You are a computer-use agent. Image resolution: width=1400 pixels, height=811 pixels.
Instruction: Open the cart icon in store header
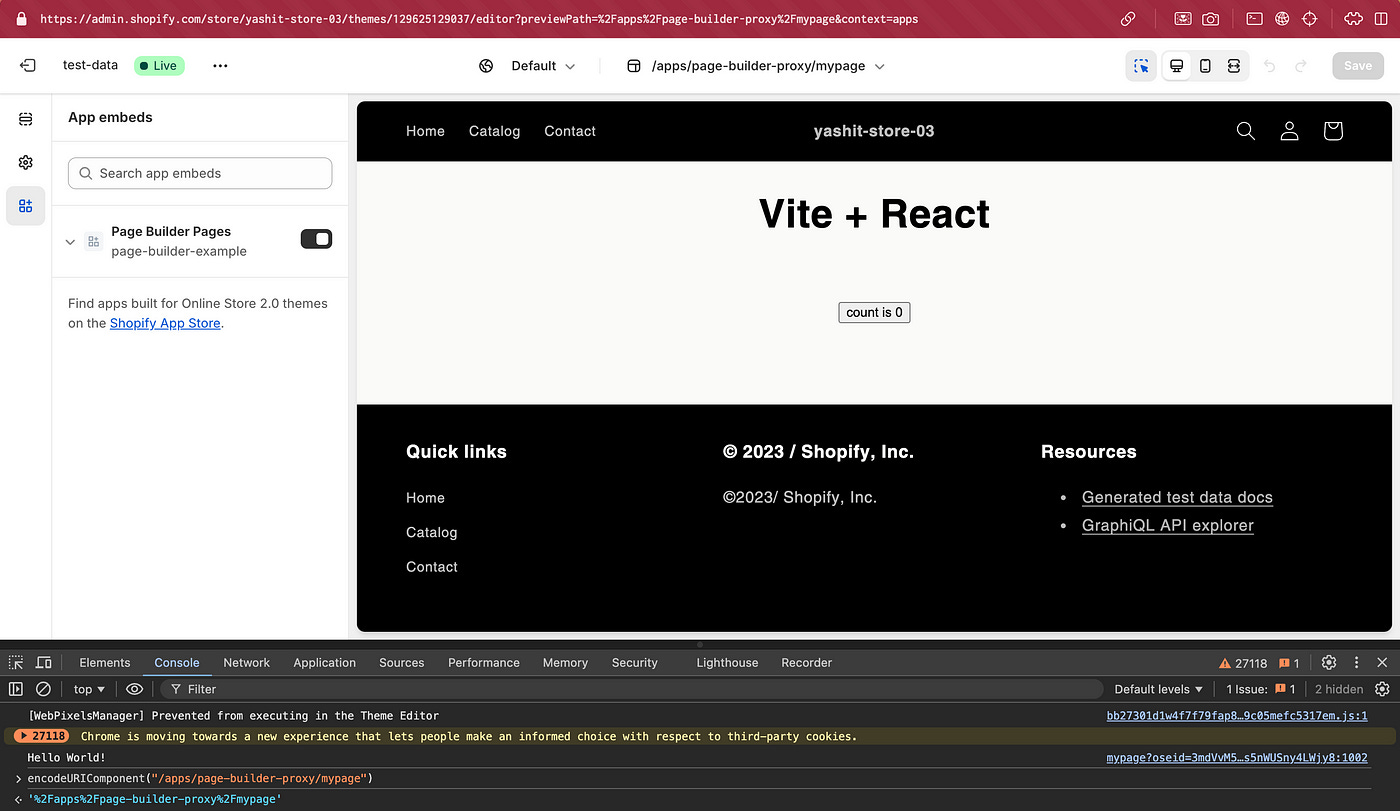(x=1333, y=131)
